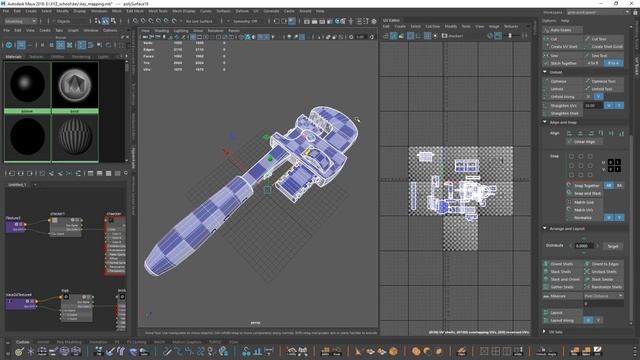Click Layout in Arrange section
Viewport: 640px width, 360px height.
pyautogui.click(x=562, y=313)
